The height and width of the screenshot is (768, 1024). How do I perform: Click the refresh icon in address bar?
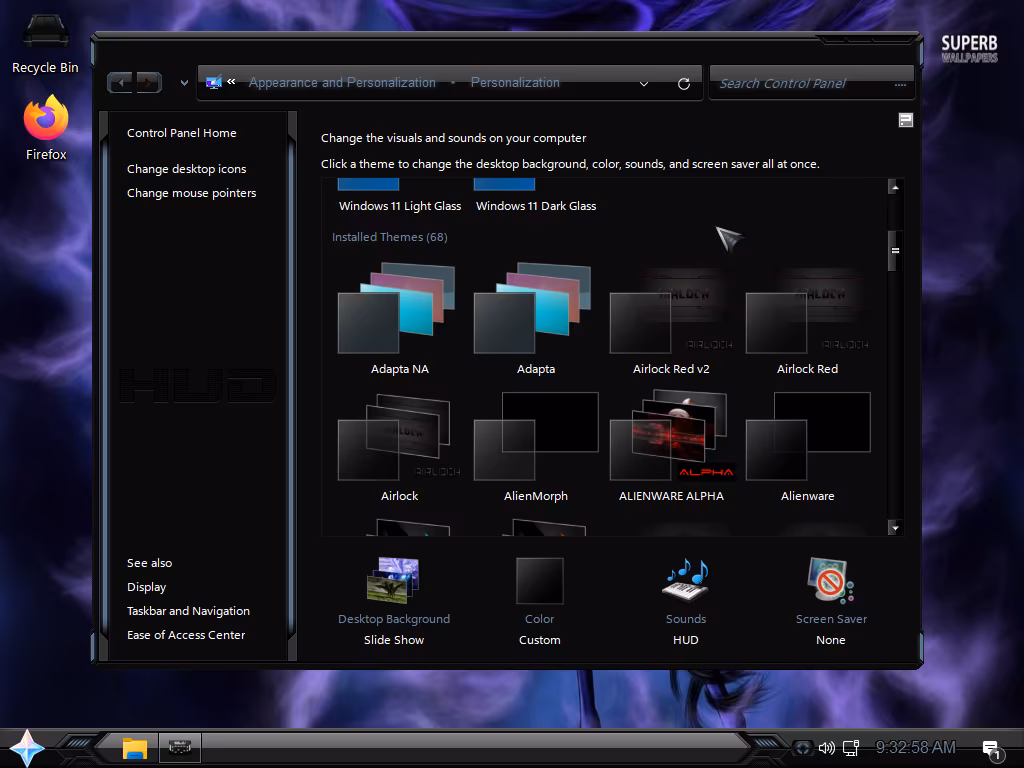click(684, 84)
